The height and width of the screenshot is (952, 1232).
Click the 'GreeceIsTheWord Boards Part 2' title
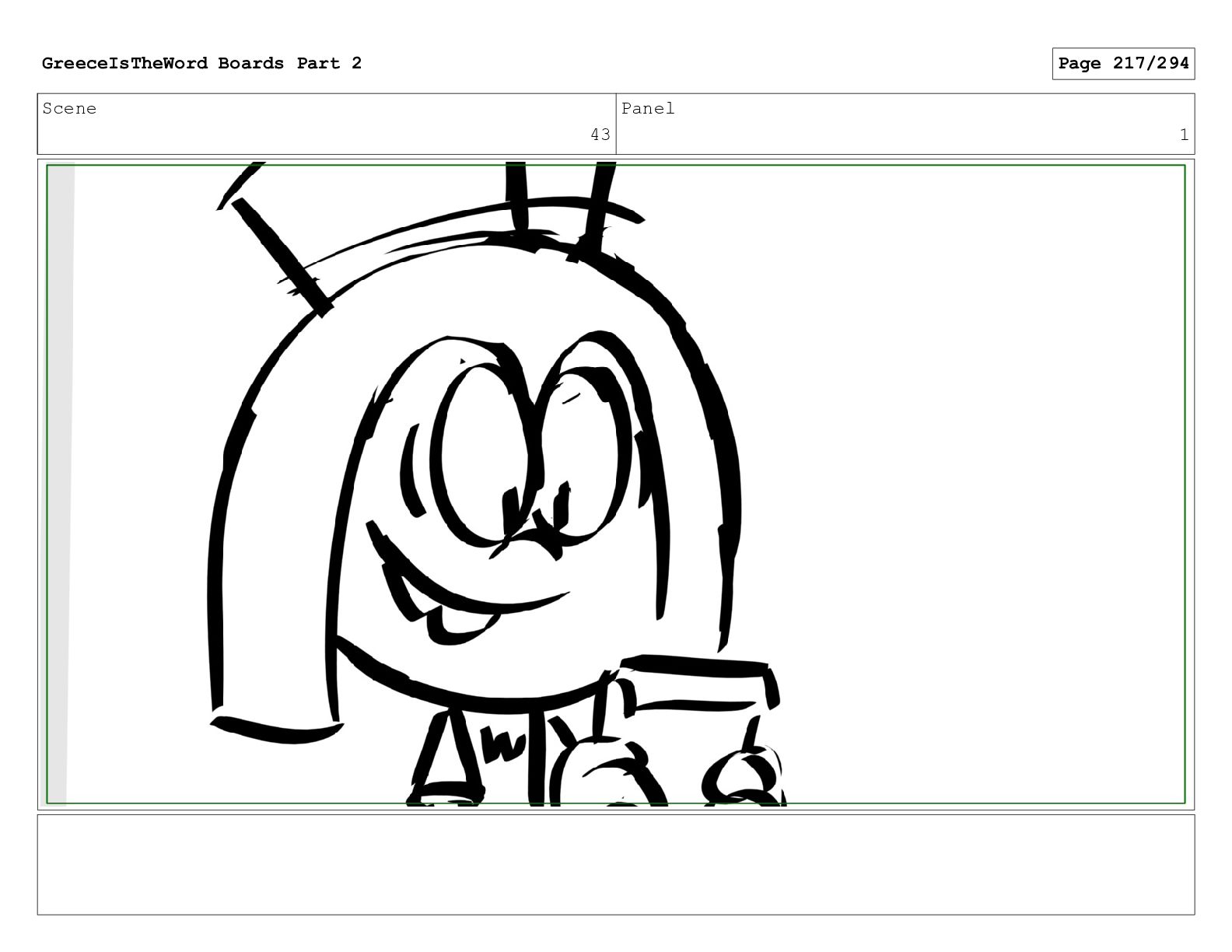point(201,64)
